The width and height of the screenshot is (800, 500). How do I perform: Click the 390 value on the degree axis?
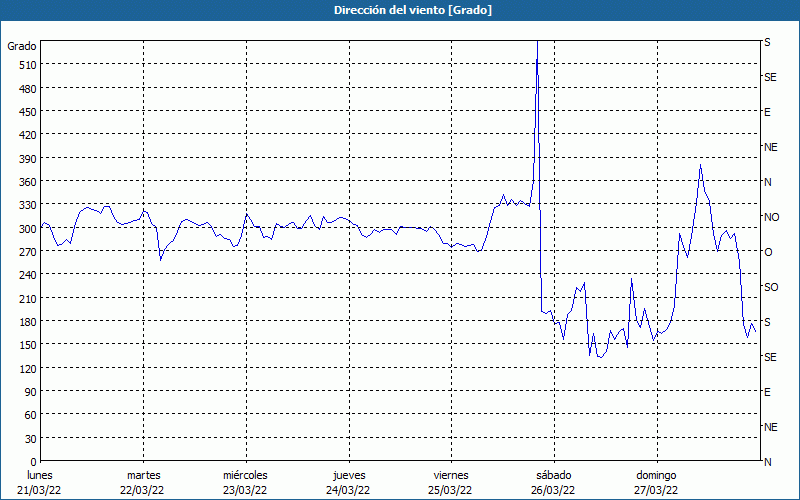point(27,159)
